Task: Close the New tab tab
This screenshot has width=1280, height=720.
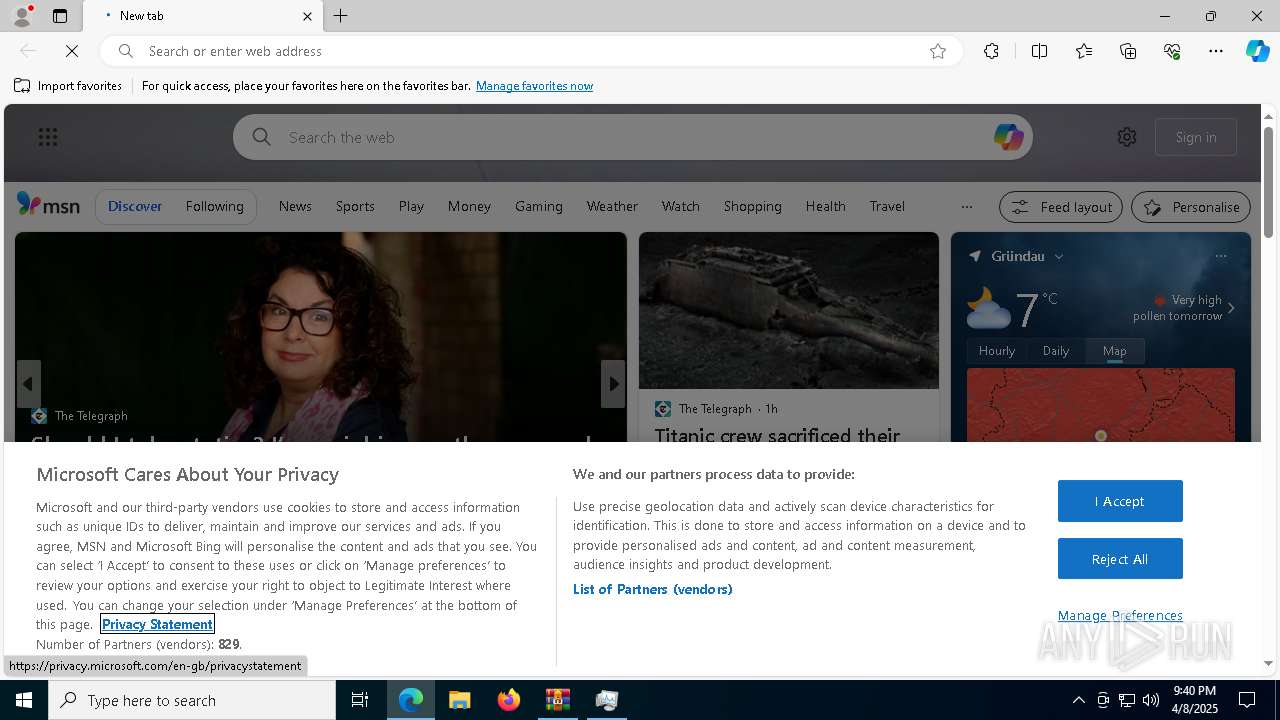Action: 307,16
